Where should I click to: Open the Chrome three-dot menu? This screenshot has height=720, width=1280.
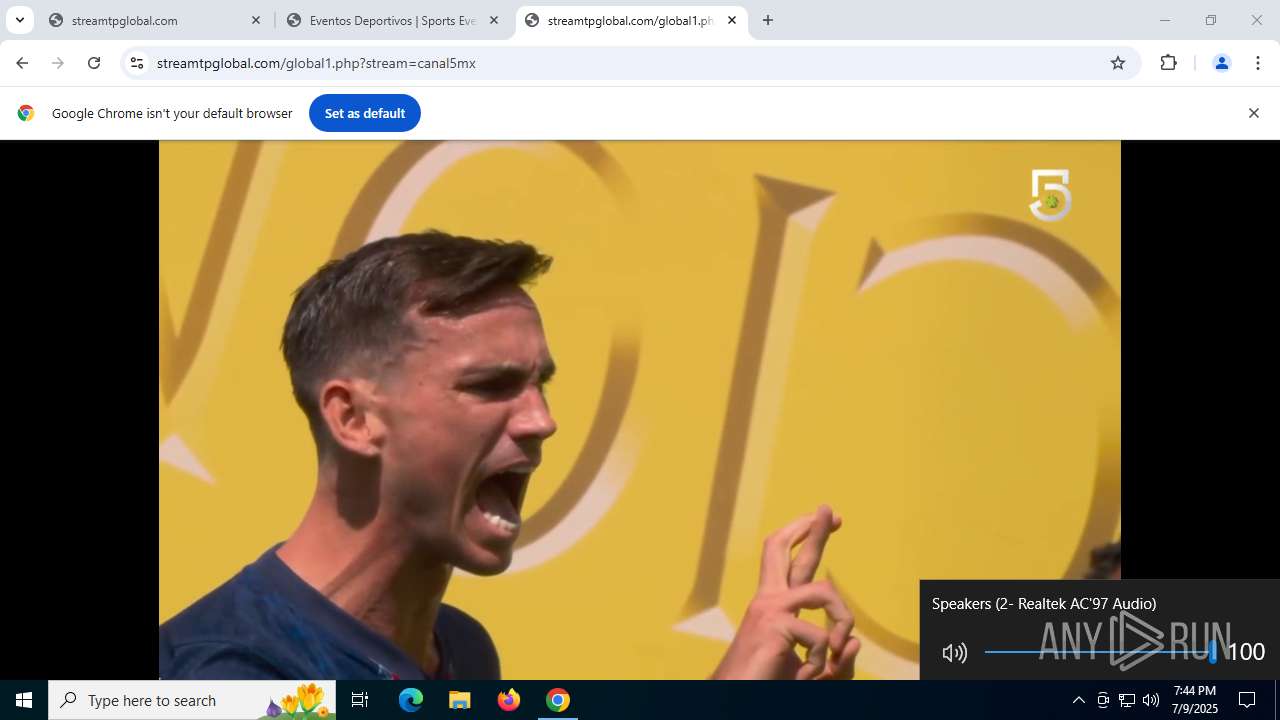click(1257, 63)
